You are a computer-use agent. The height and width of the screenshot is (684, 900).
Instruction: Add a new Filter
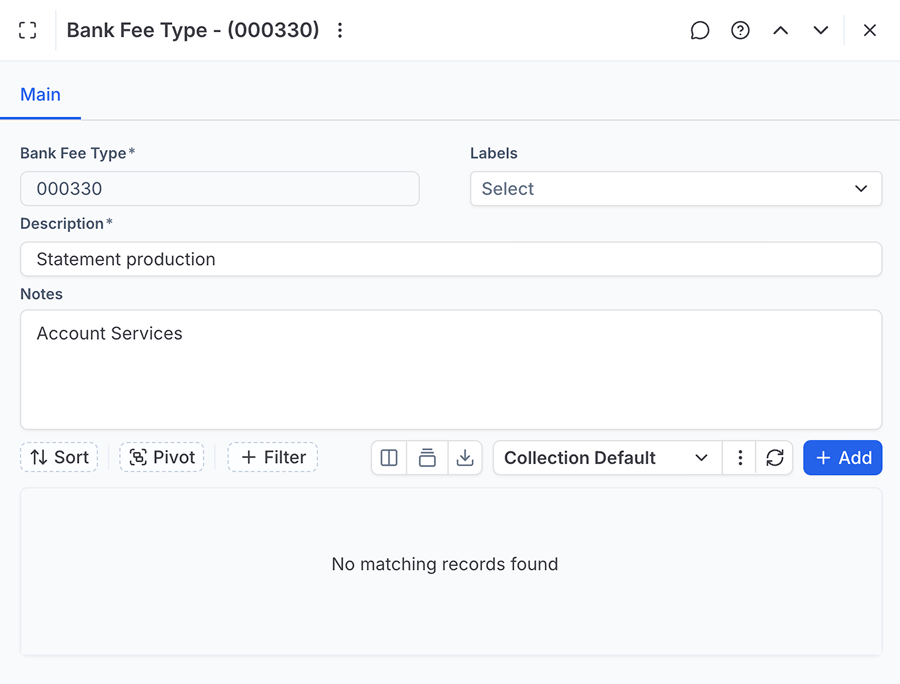273,457
